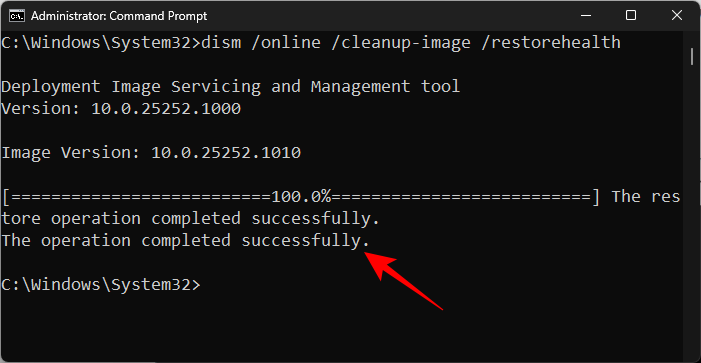This screenshot has height=363, width=701.
Task: Open the Command Prompt system menu icon
Action: coord(17,16)
